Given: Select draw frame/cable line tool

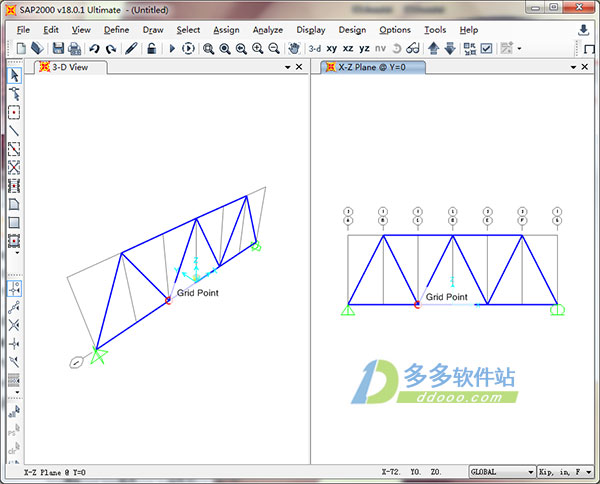Looking at the screenshot, I should coord(14,130).
